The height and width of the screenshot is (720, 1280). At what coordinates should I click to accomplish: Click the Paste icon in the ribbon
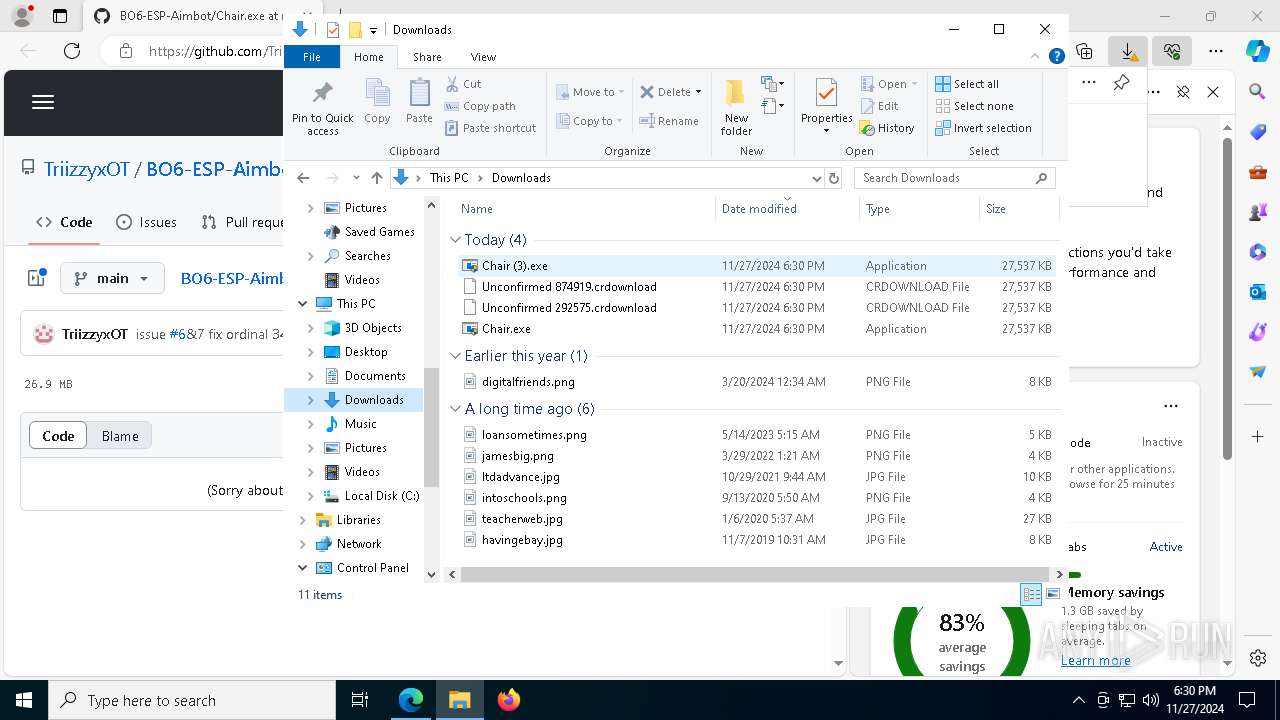(419, 94)
